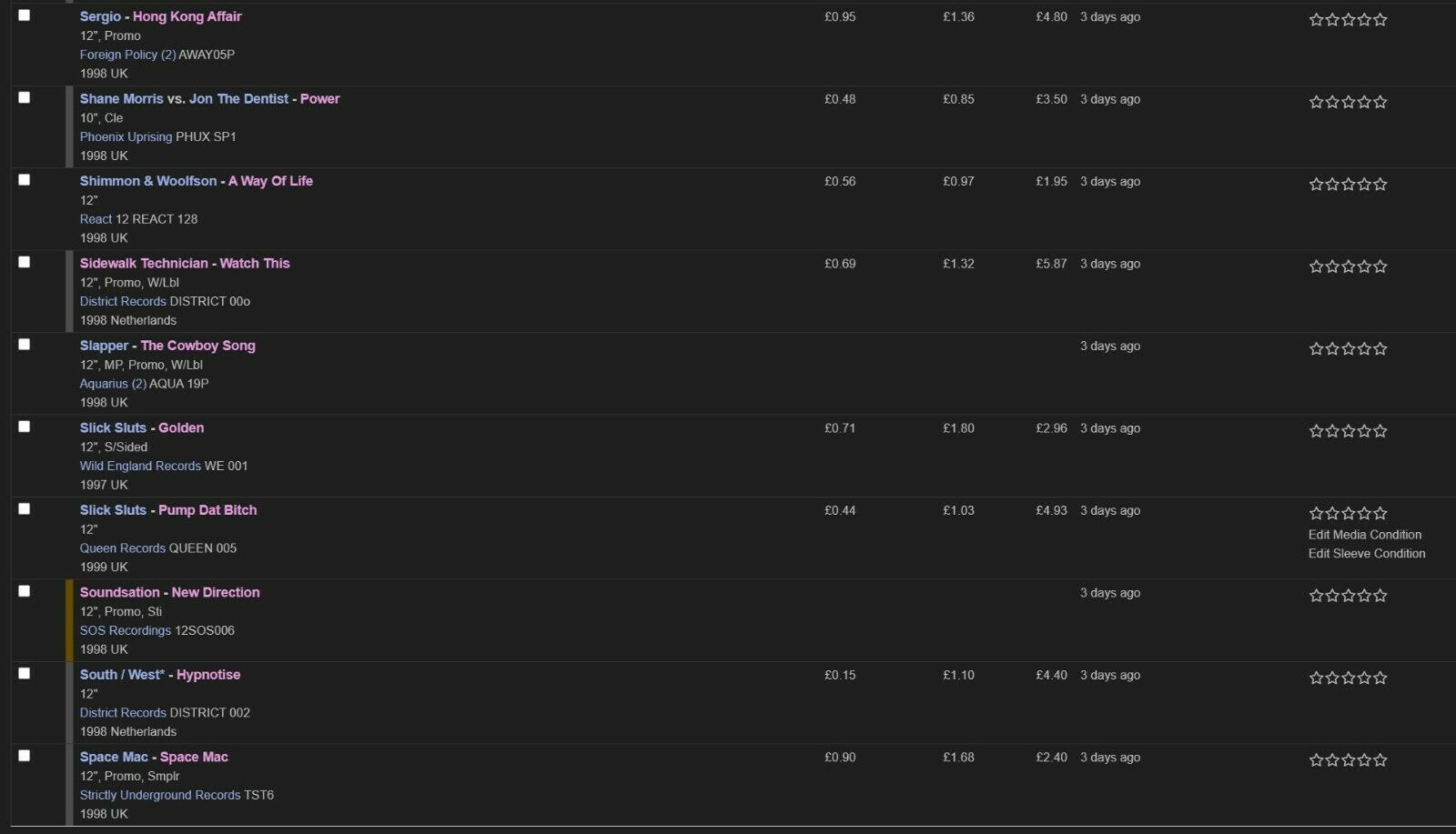Open the Phoenix Uprising label link
The image size is (1456, 834).
click(126, 136)
